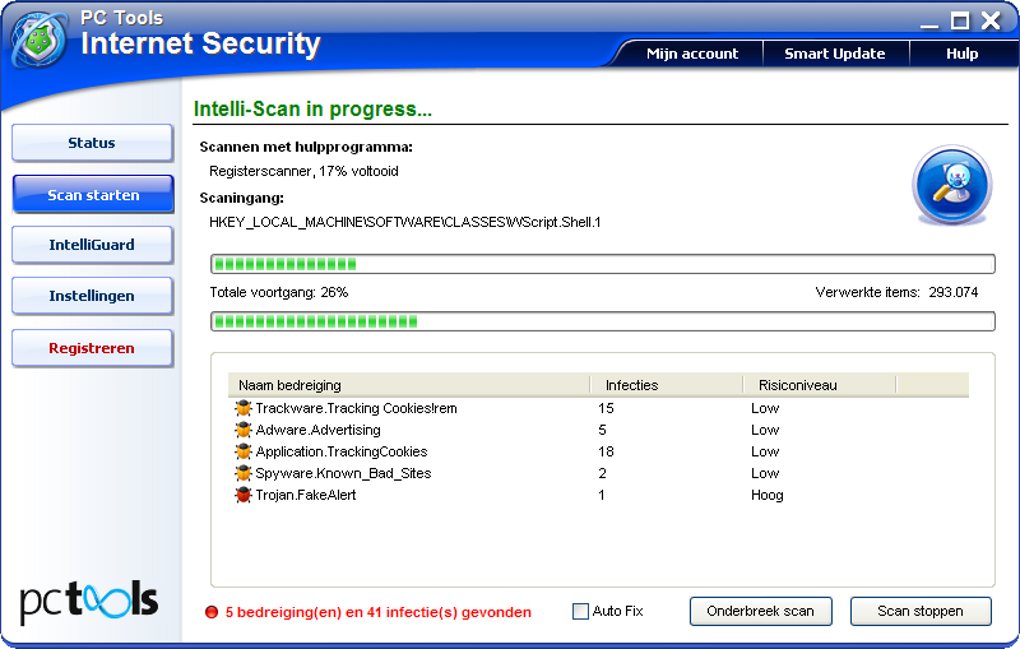Close the Internet Security window

point(991,21)
